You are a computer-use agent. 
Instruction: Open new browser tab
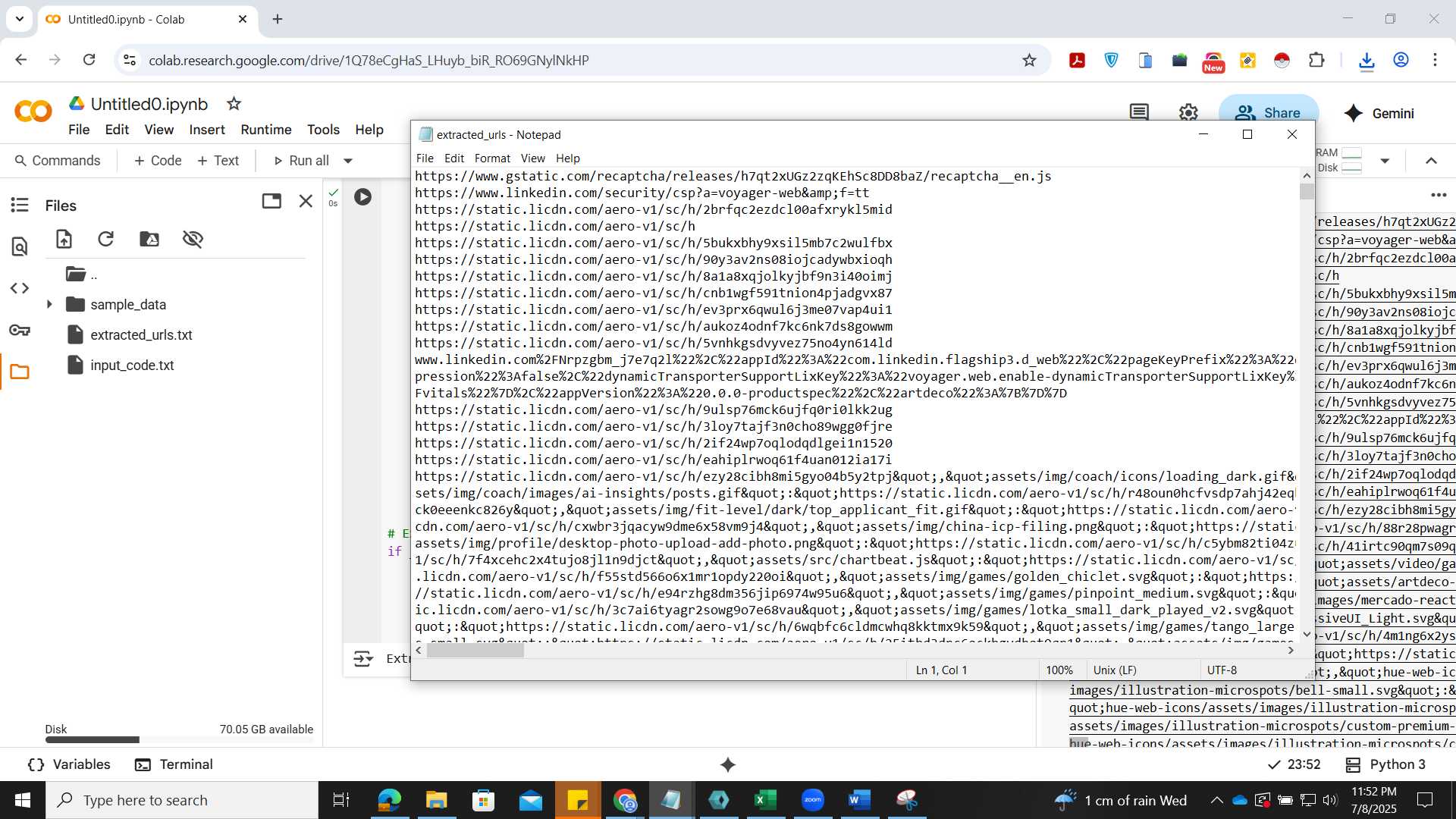(278, 19)
